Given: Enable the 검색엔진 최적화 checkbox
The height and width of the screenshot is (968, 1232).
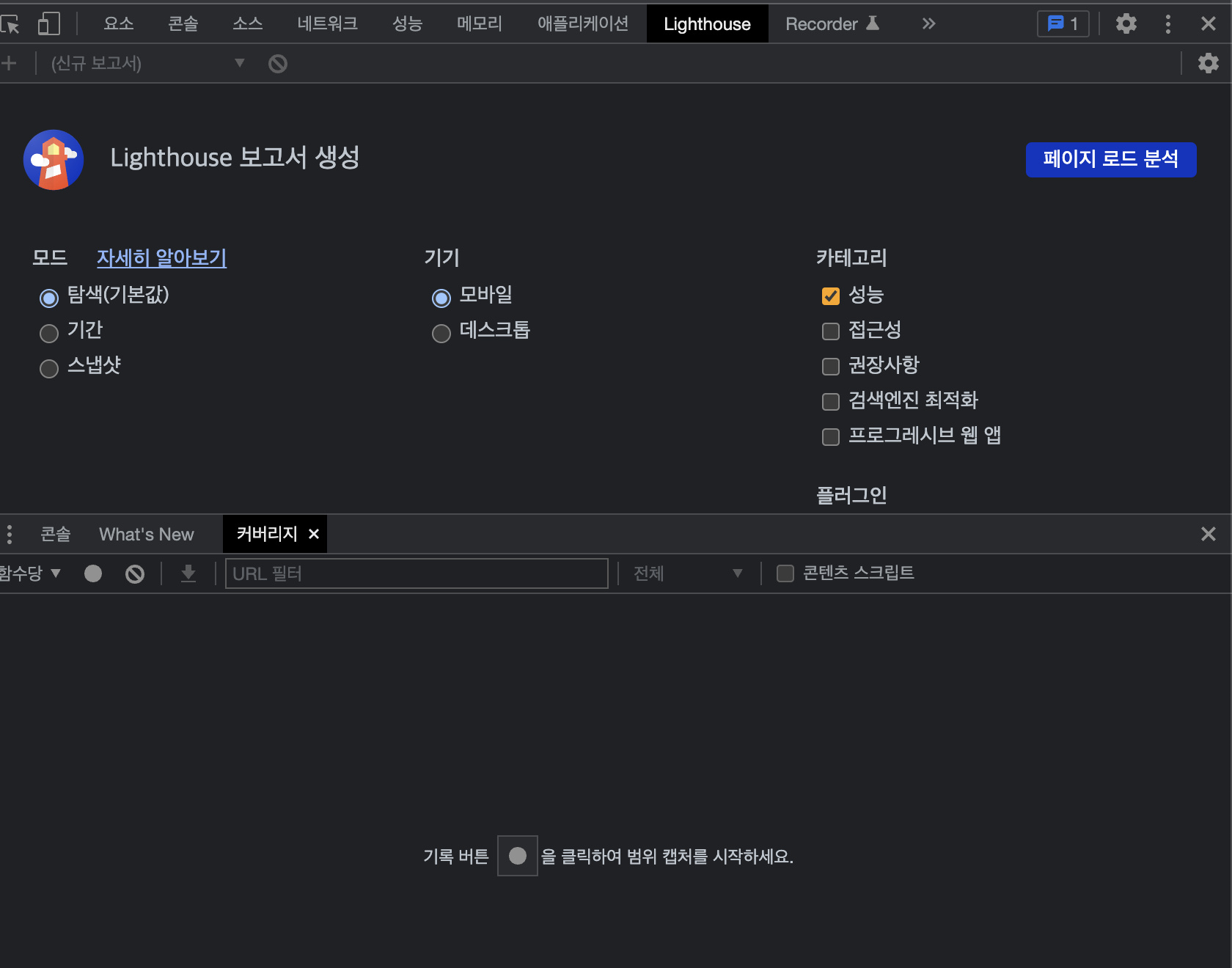Looking at the screenshot, I should 831,402.
